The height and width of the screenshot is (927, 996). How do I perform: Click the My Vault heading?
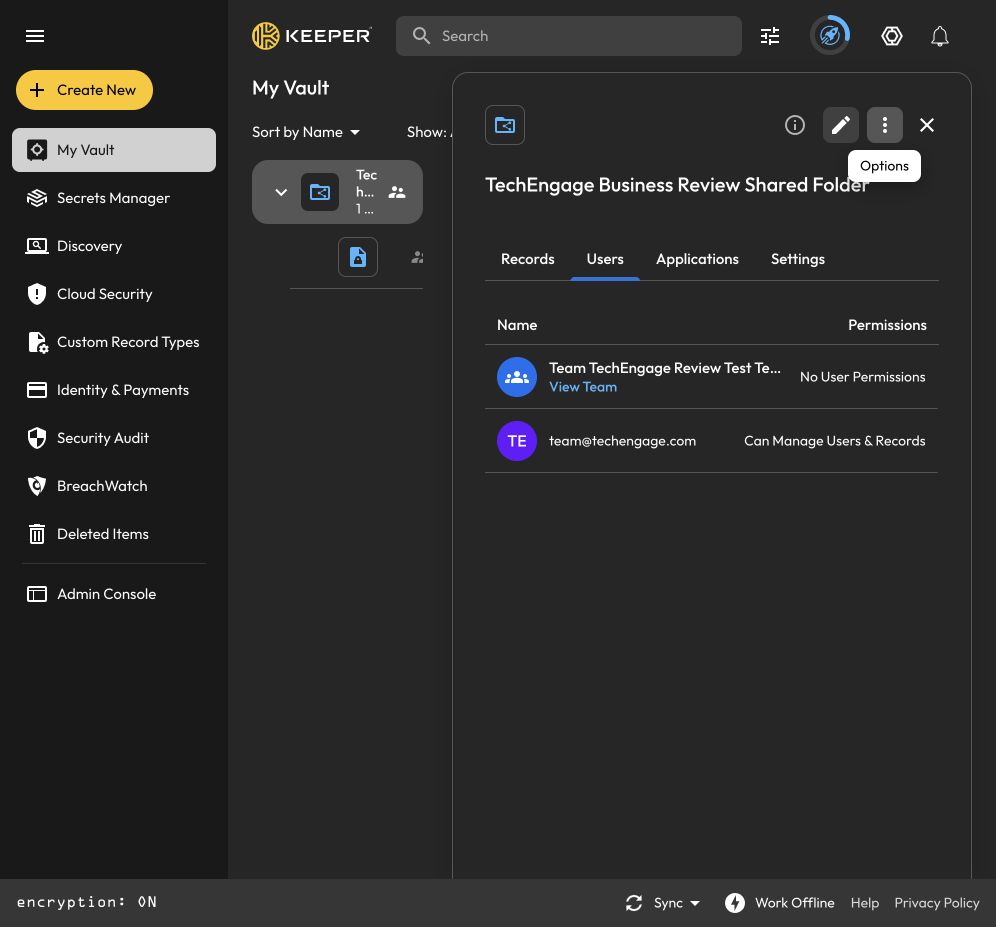coord(290,88)
